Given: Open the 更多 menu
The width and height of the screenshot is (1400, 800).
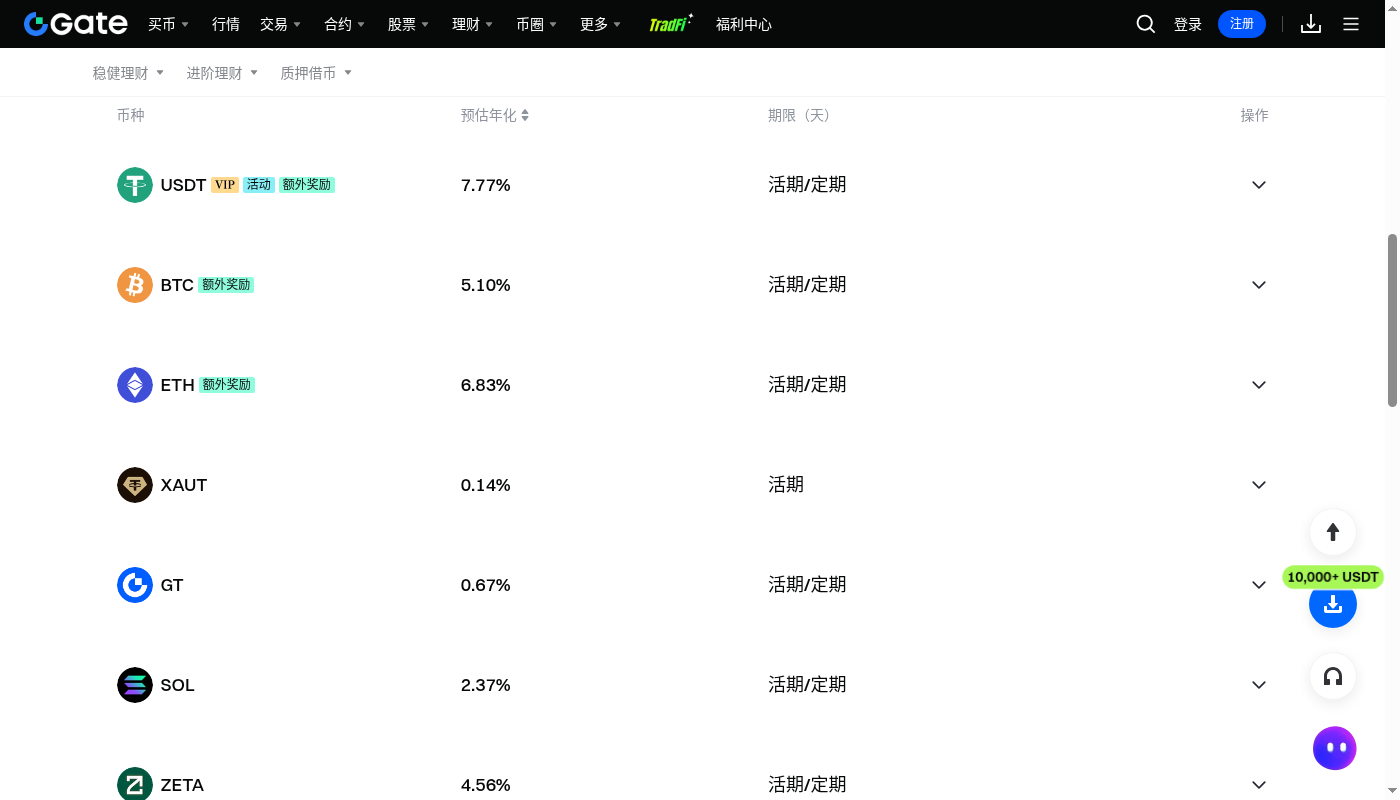Looking at the screenshot, I should point(600,24).
